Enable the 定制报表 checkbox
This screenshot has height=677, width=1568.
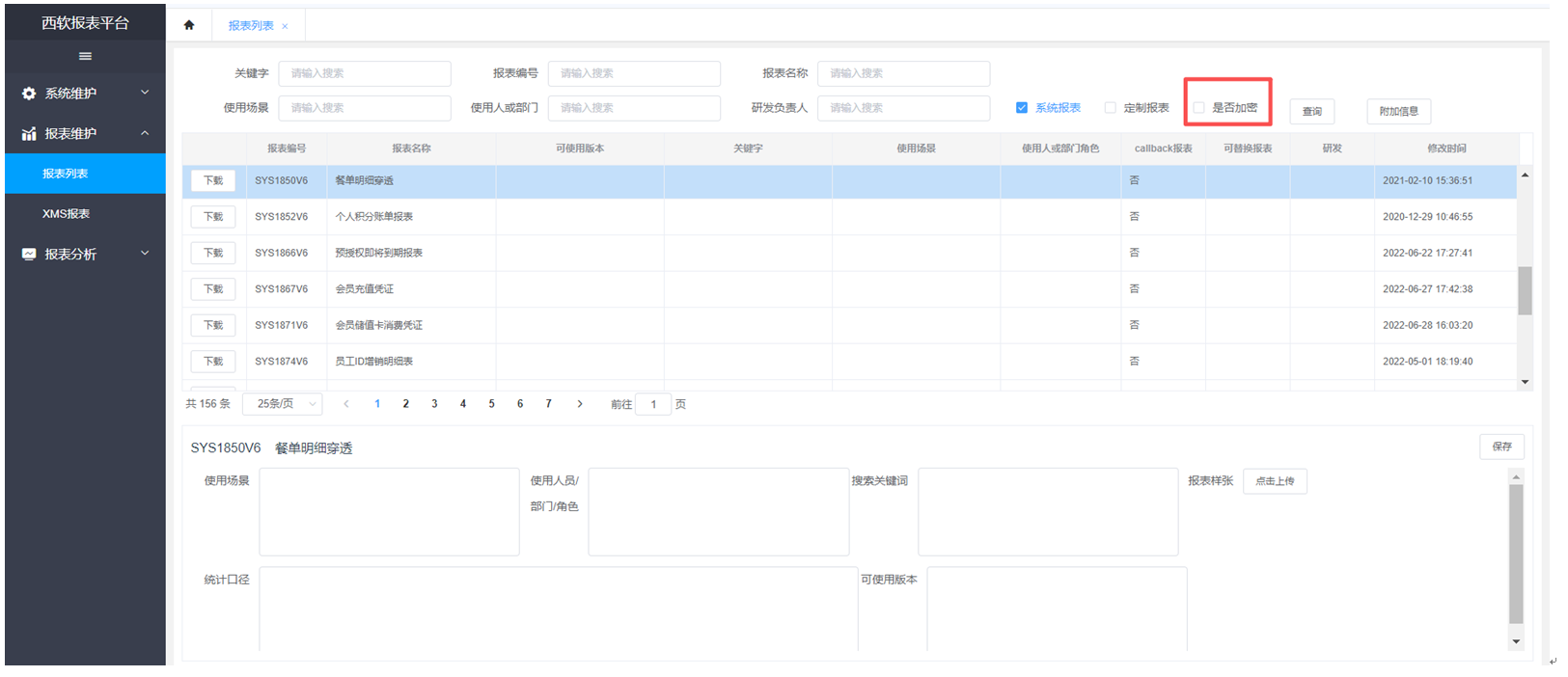tap(1111, 108)
